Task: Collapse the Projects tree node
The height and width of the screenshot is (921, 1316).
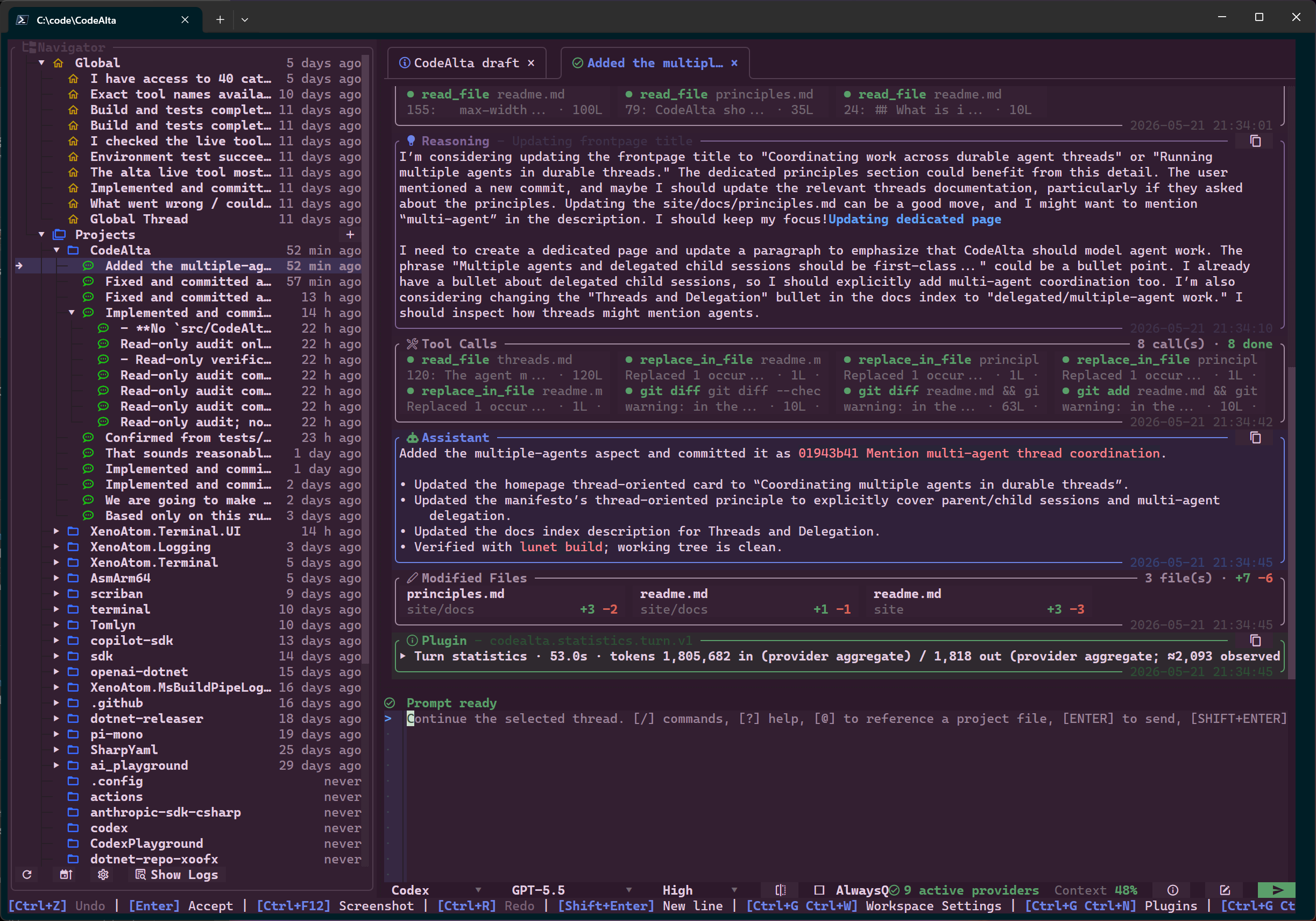Action: pyautogui.click(x=42, y=235)
